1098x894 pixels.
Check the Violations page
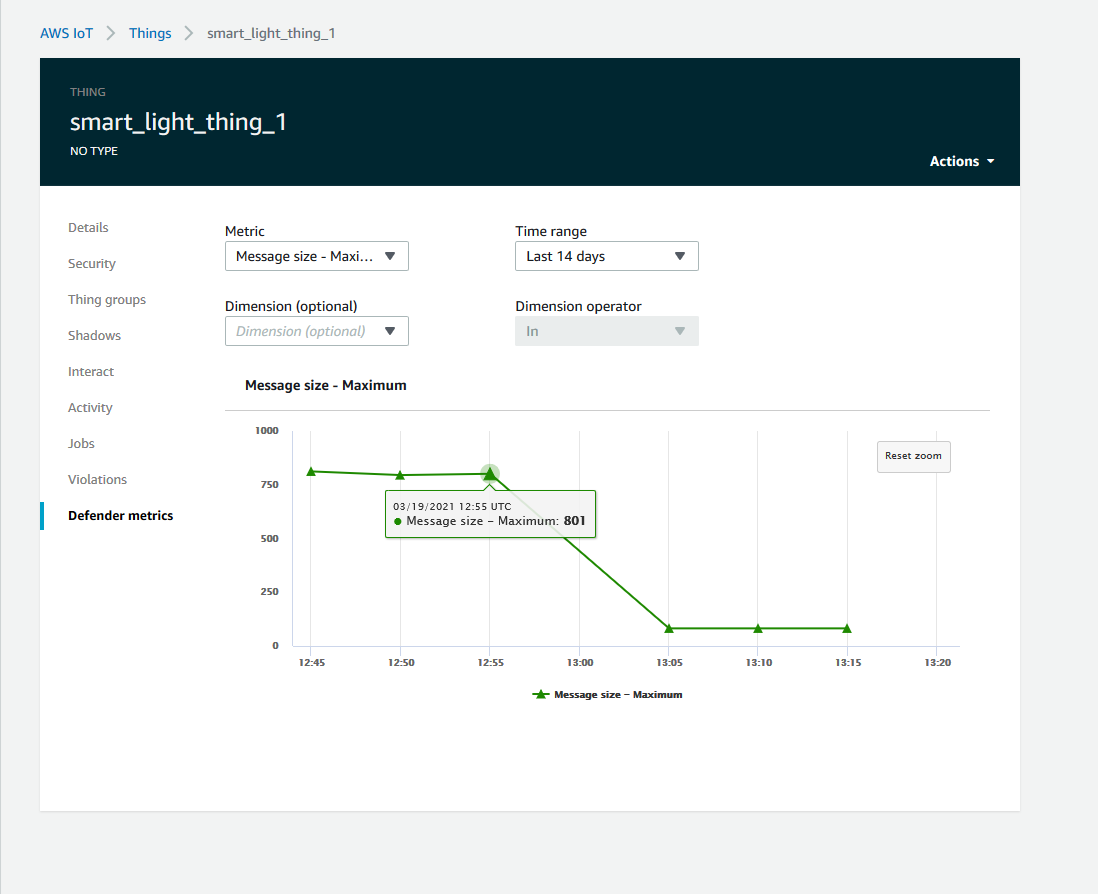pos(97,479)
